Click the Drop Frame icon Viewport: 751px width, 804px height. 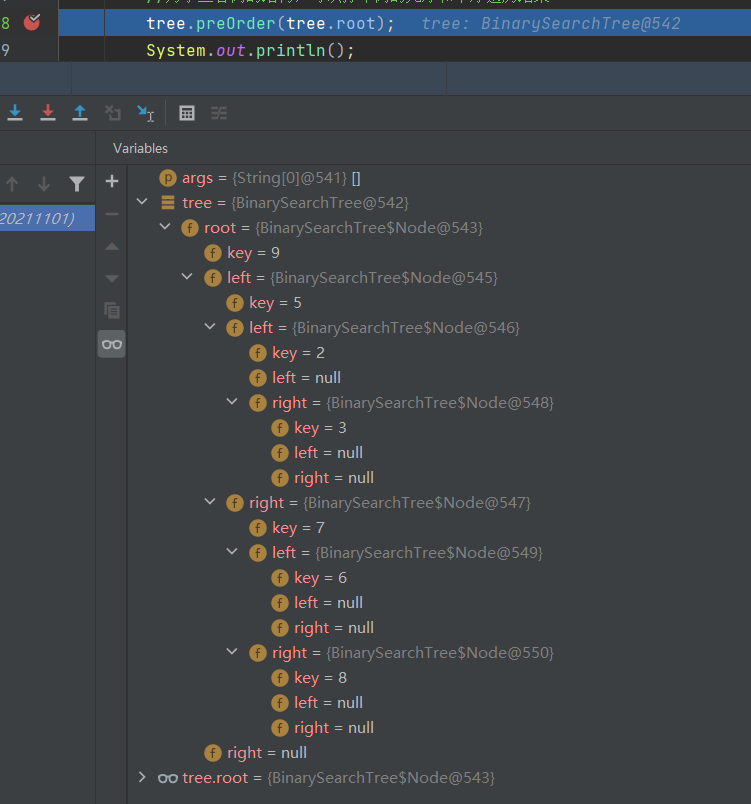click(112, 113)
